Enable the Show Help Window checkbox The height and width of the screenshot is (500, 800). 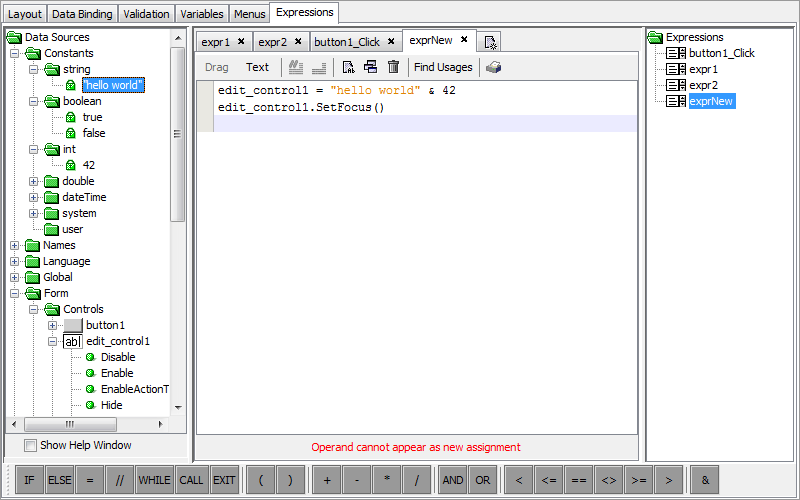(x=30, y=445)
